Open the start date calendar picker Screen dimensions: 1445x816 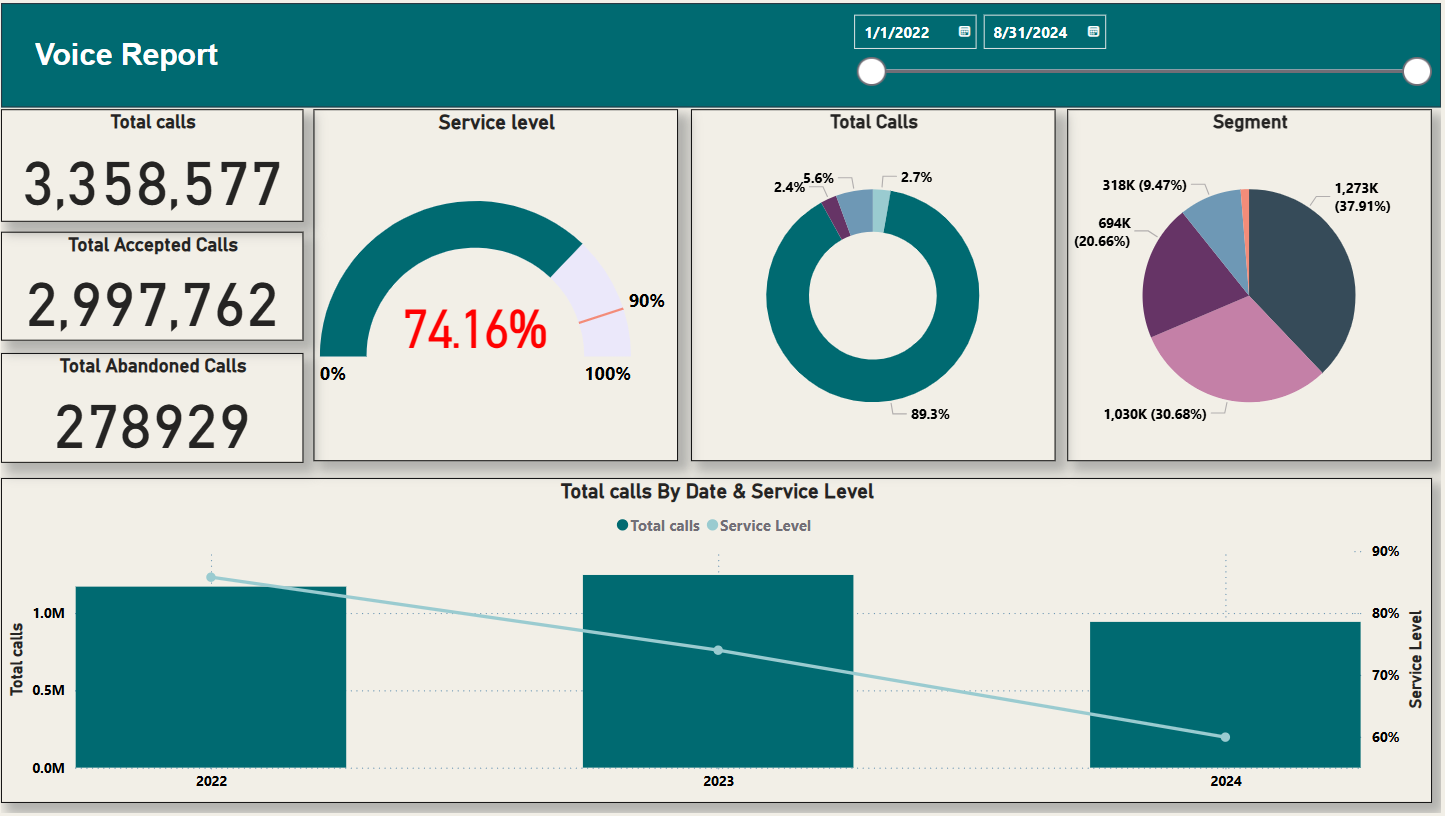(x=963, y=31)
